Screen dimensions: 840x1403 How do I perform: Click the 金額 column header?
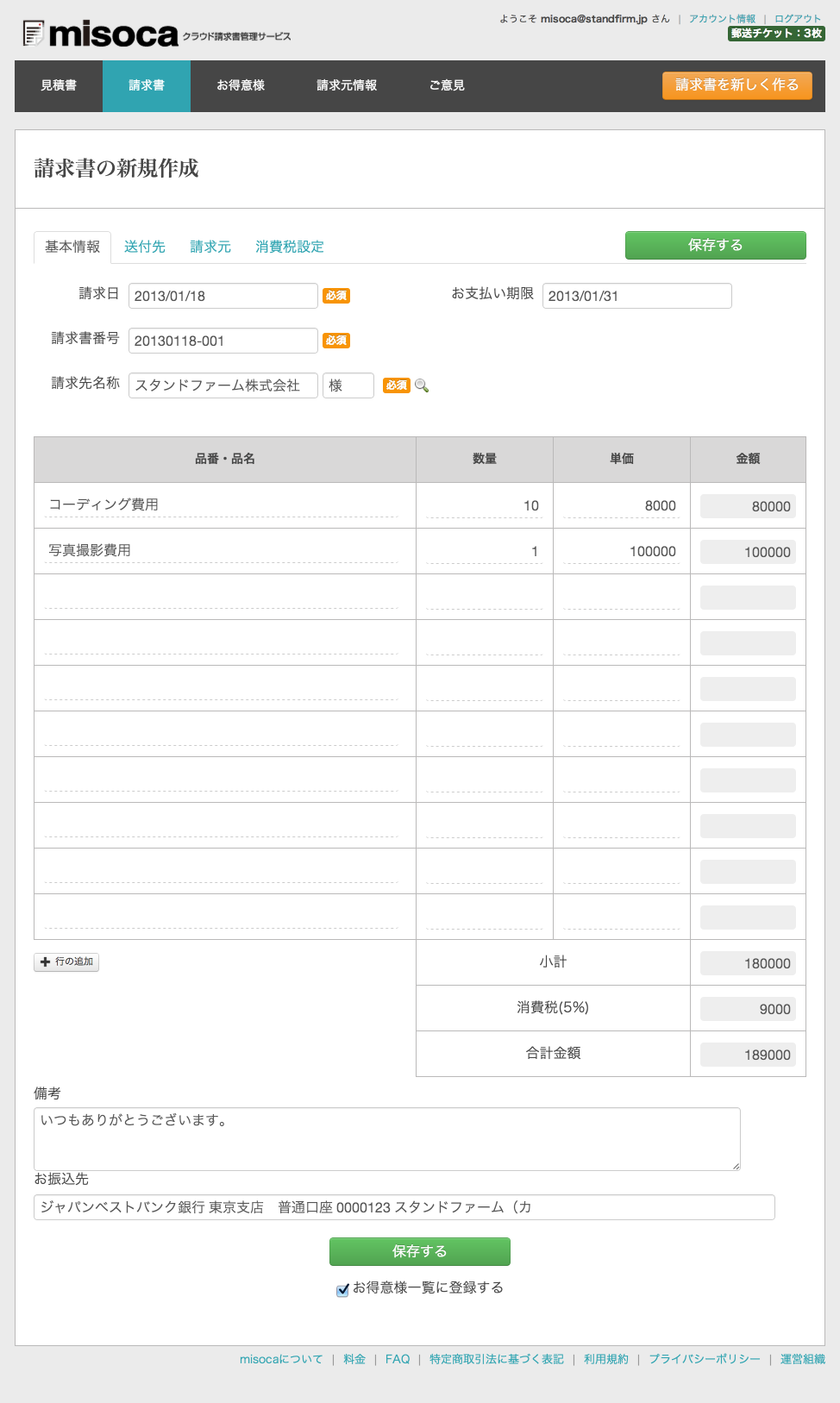(748, 459)
